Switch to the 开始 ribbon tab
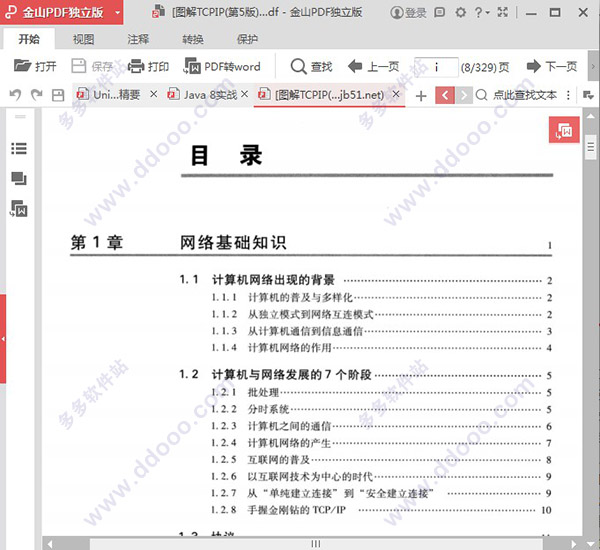Image resolution: width=600 pixels, height=550 pixels. coord(29,39)
